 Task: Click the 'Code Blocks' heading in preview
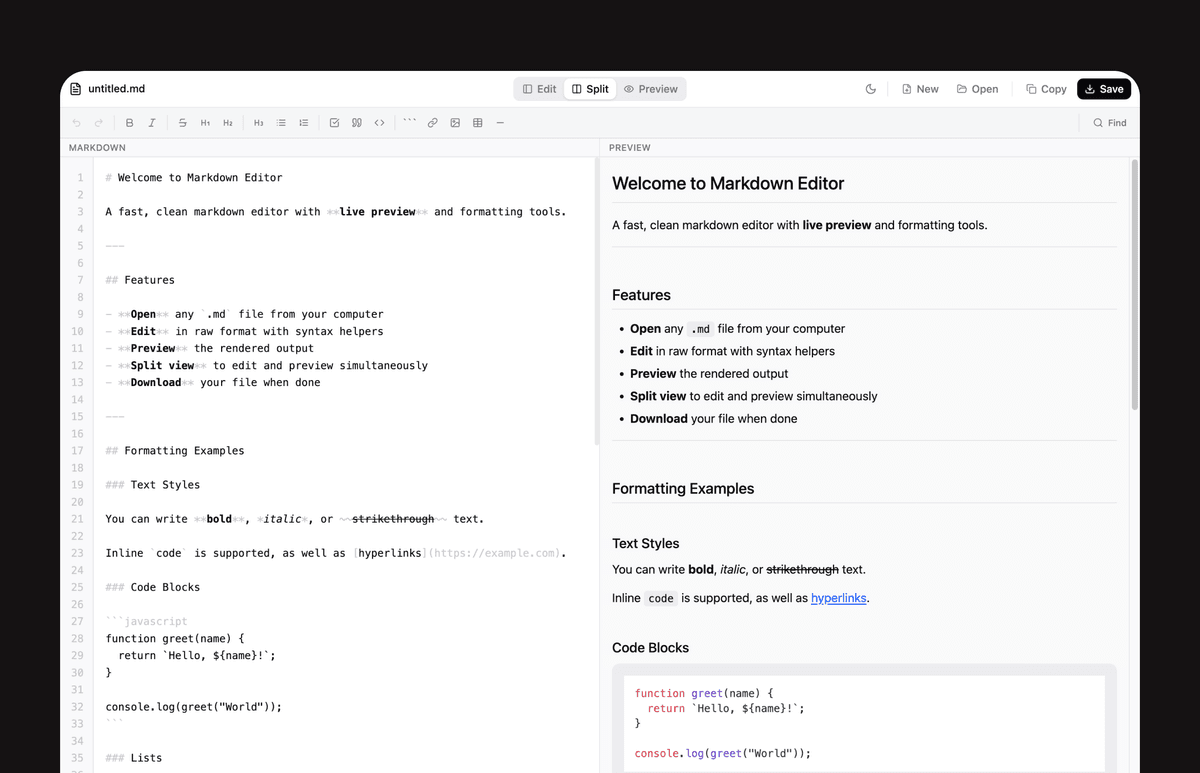[x=651, y=648]
